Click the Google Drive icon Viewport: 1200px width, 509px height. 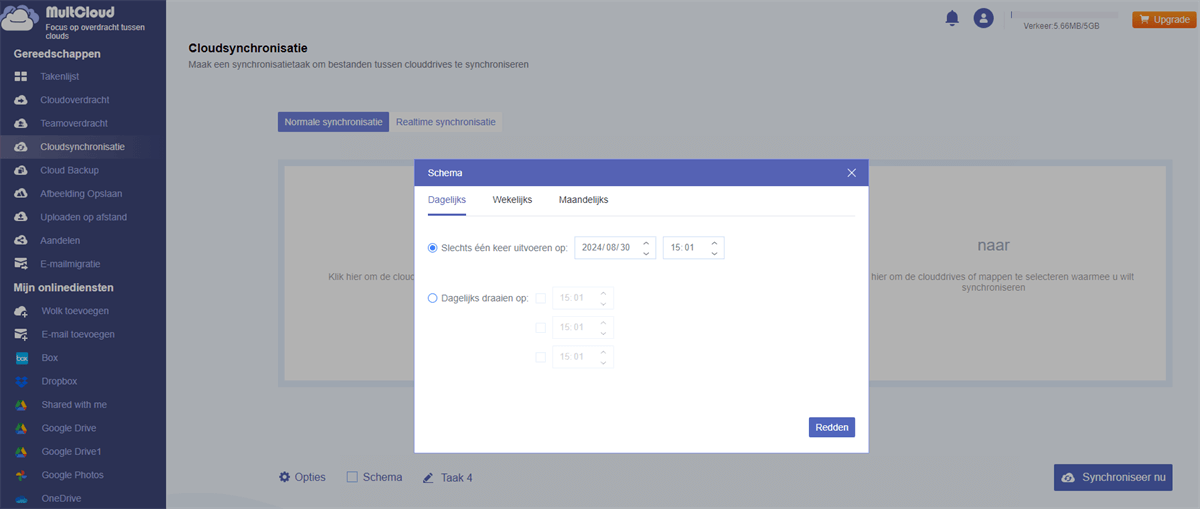(x=21, y=428)
